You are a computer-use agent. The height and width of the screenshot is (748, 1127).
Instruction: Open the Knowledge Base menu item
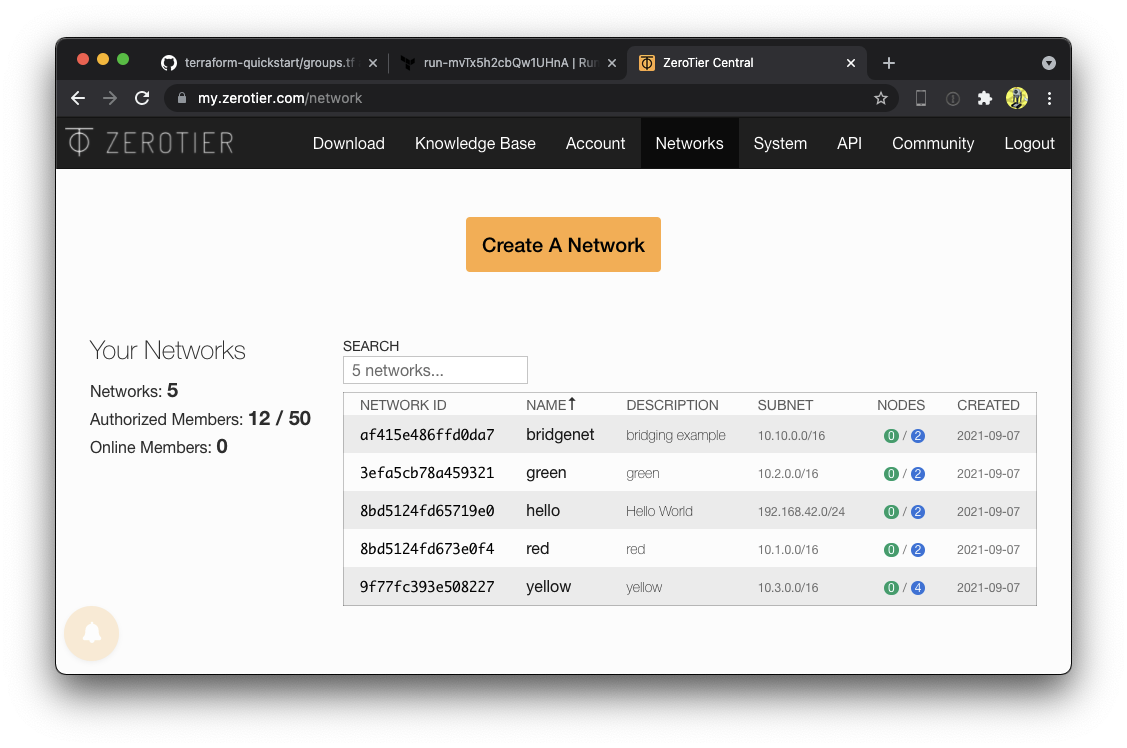475,144
